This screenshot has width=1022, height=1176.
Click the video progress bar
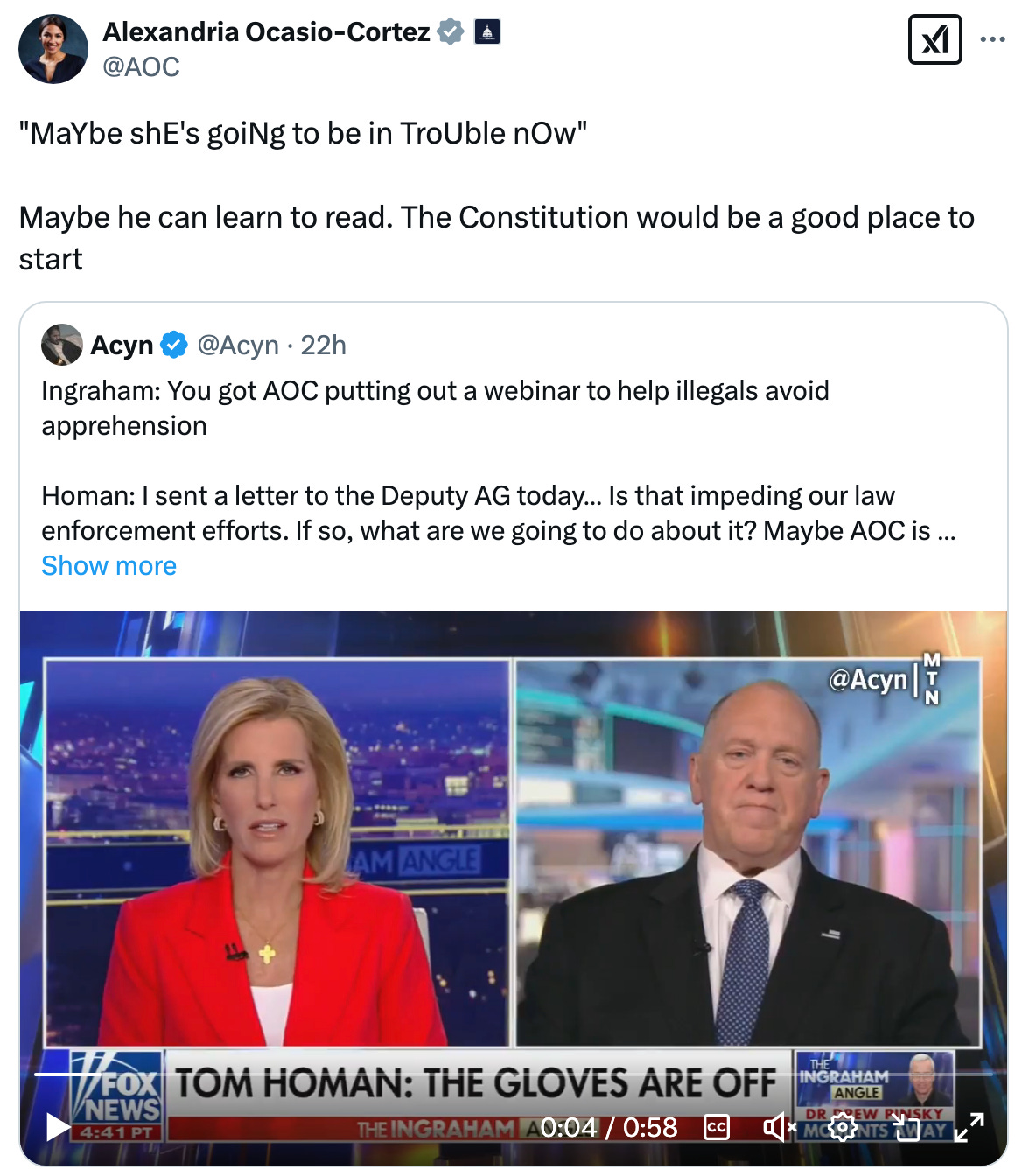513,1074
